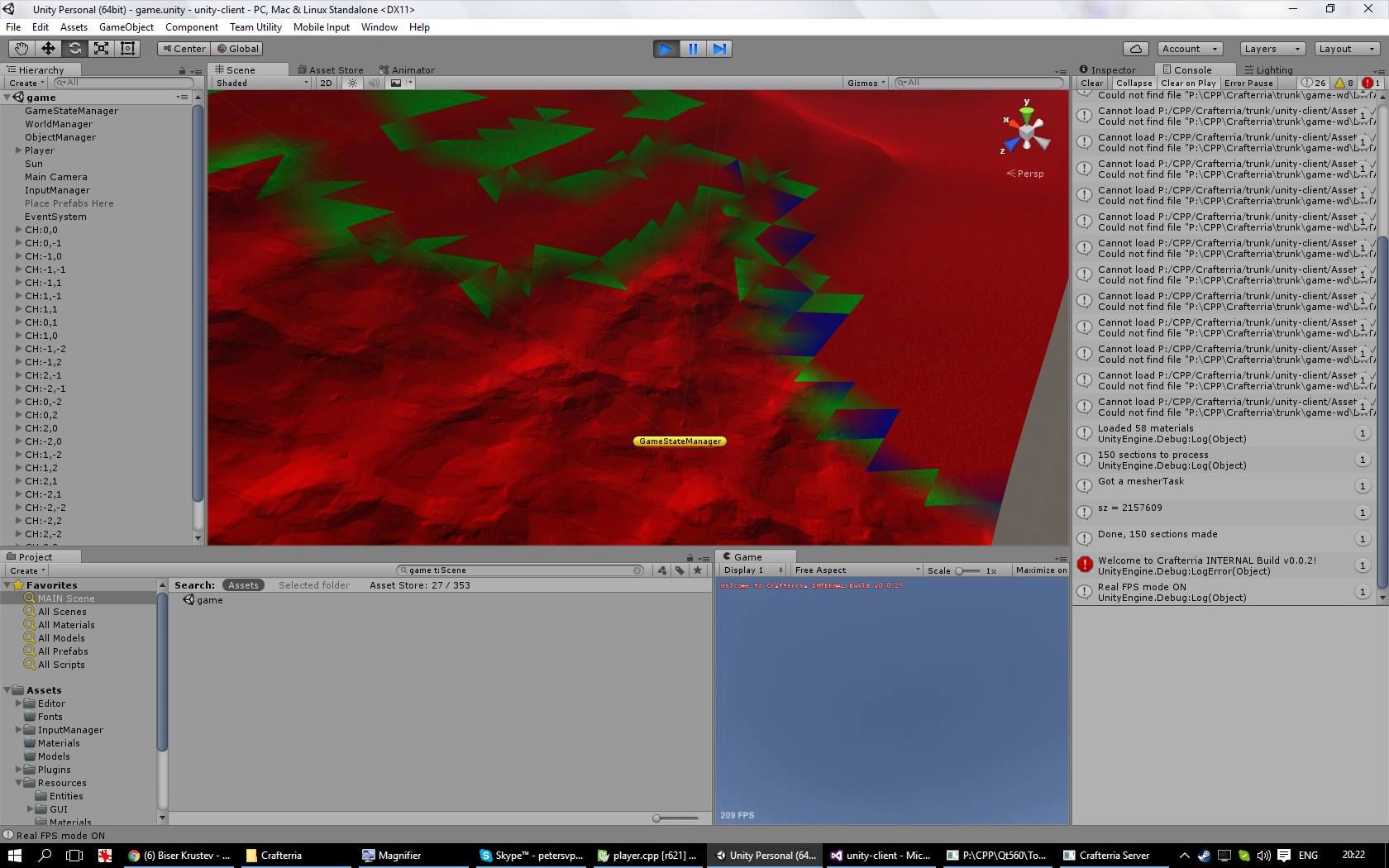Select the Rect transform tool
Image resolution: width=1389 pixels, height=868 pixels.
click(127, 49)
